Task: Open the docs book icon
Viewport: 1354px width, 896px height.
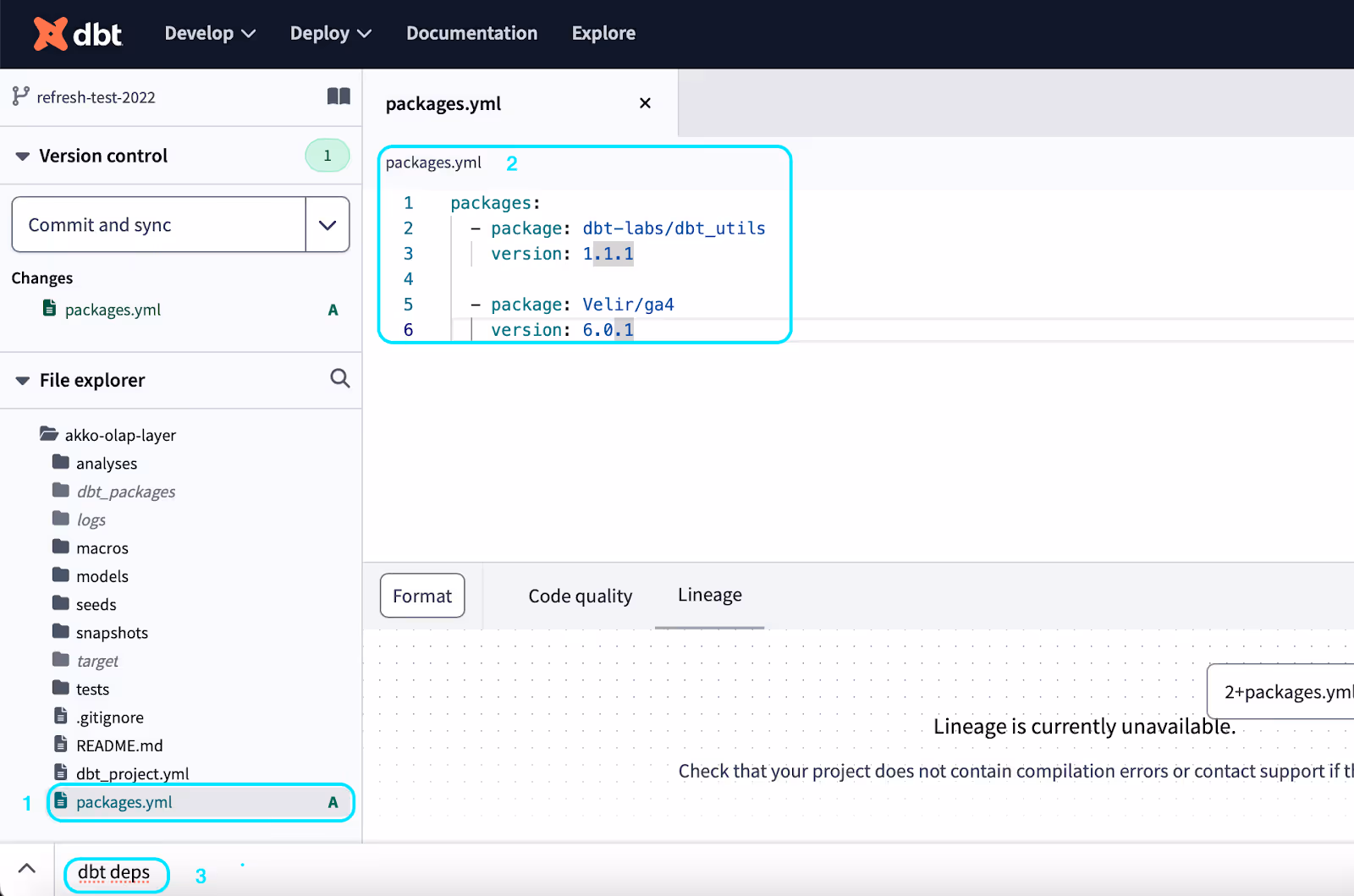Action: (x=338, y=96)
